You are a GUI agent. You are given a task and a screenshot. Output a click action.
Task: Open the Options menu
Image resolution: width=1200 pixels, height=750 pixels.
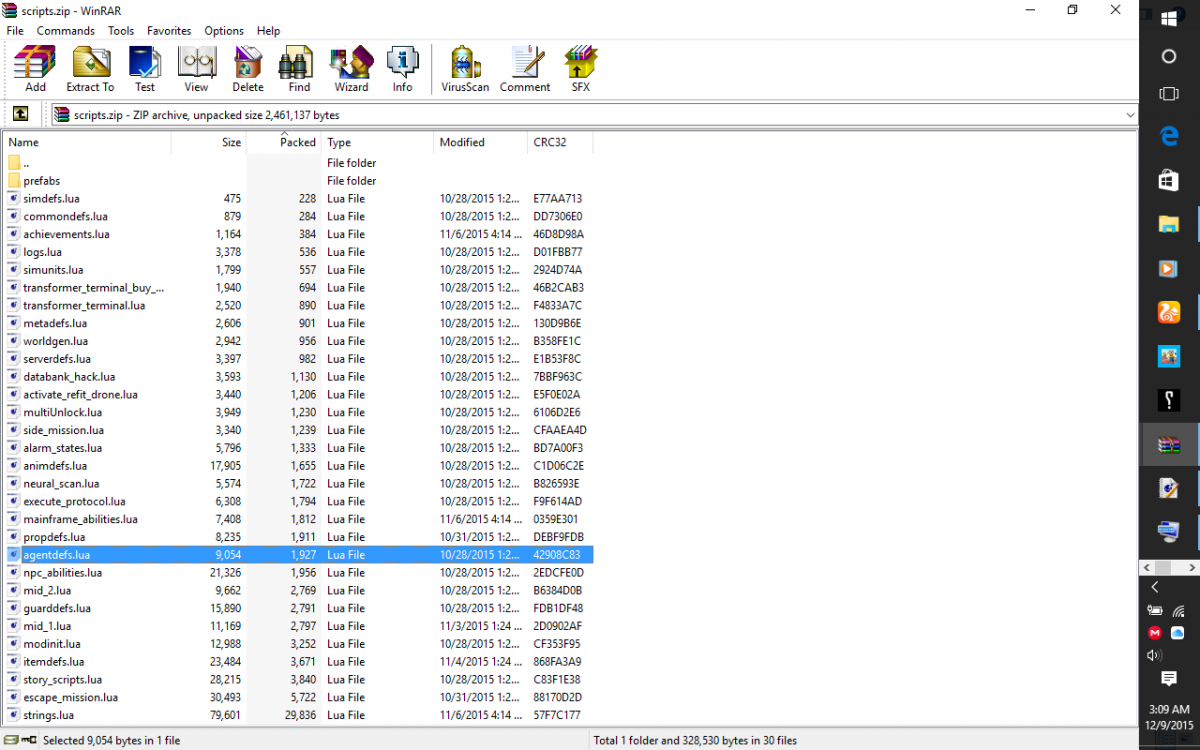(224, 31)
